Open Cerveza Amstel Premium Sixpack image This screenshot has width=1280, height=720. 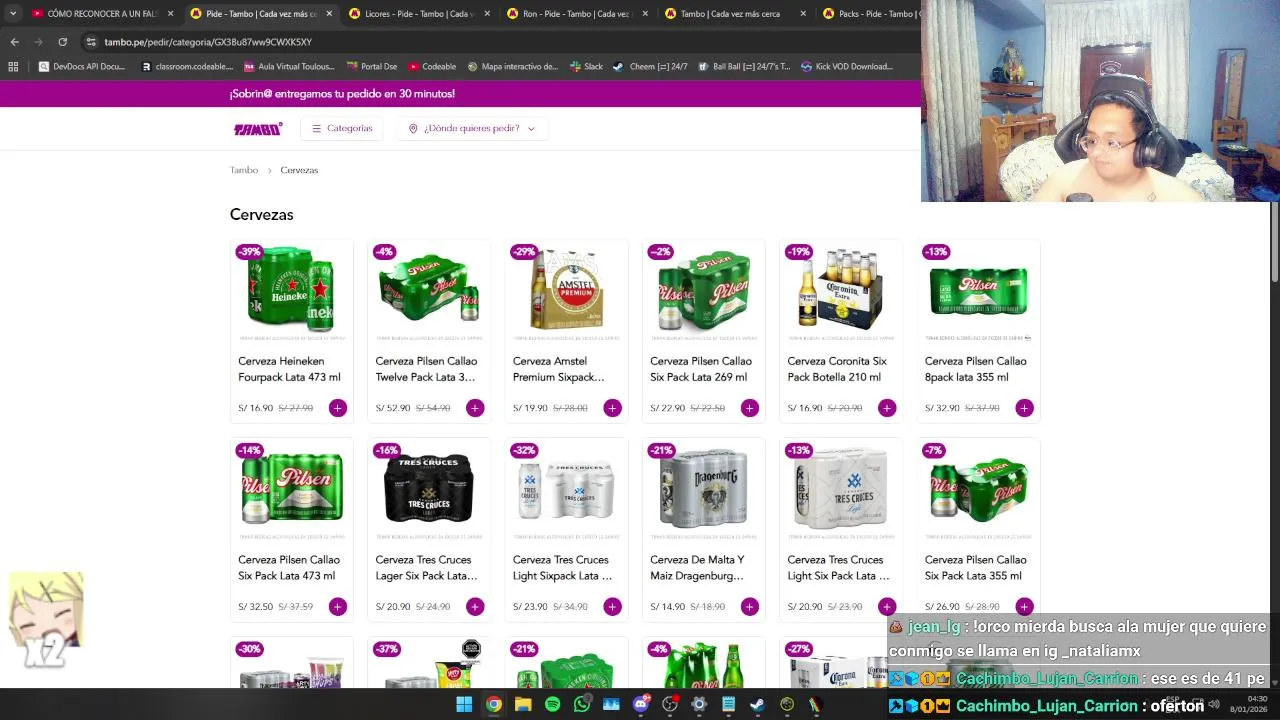[x=566, y=290]
